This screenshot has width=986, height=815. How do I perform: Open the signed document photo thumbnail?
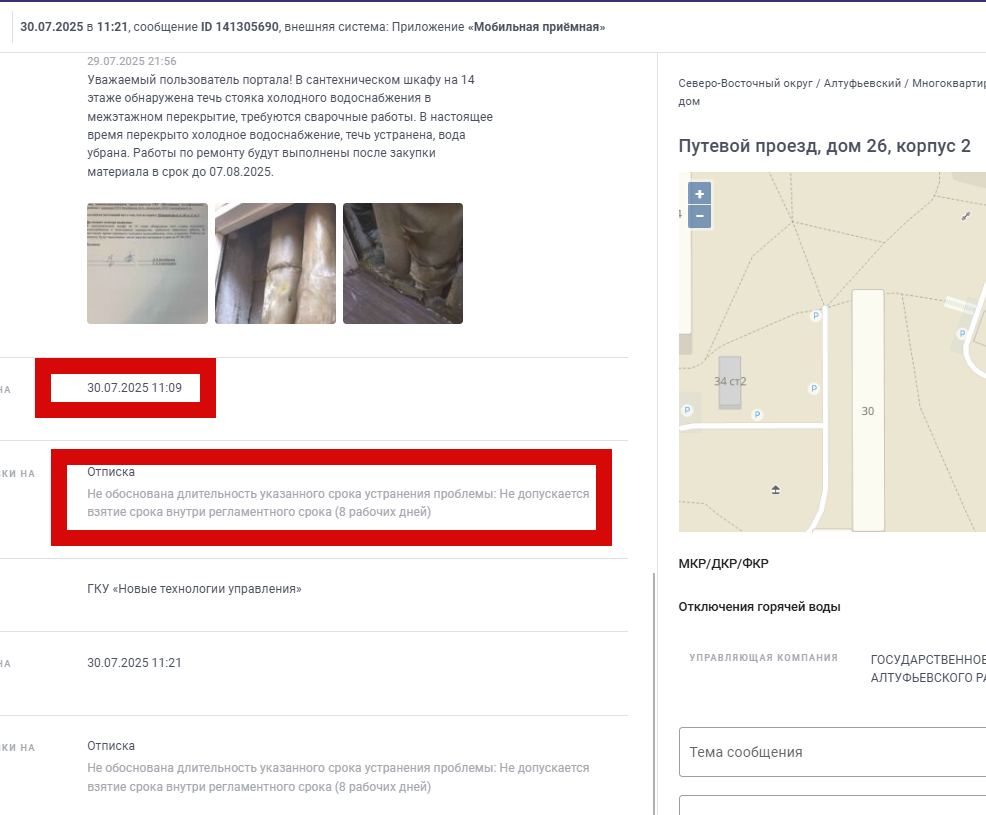pyautogui.click(x=147, y=263)
